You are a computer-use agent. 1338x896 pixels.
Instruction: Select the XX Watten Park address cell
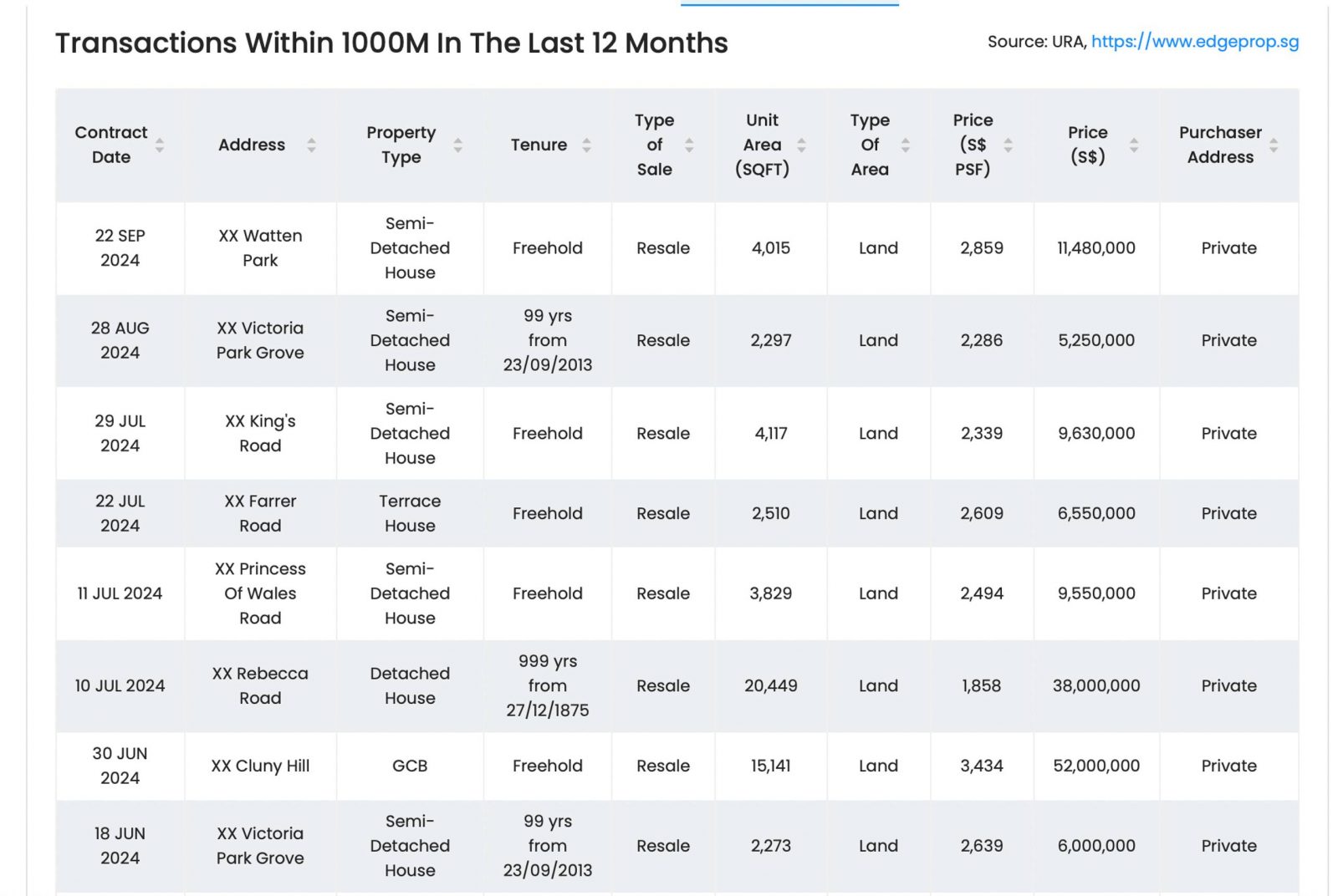[260, 248]
